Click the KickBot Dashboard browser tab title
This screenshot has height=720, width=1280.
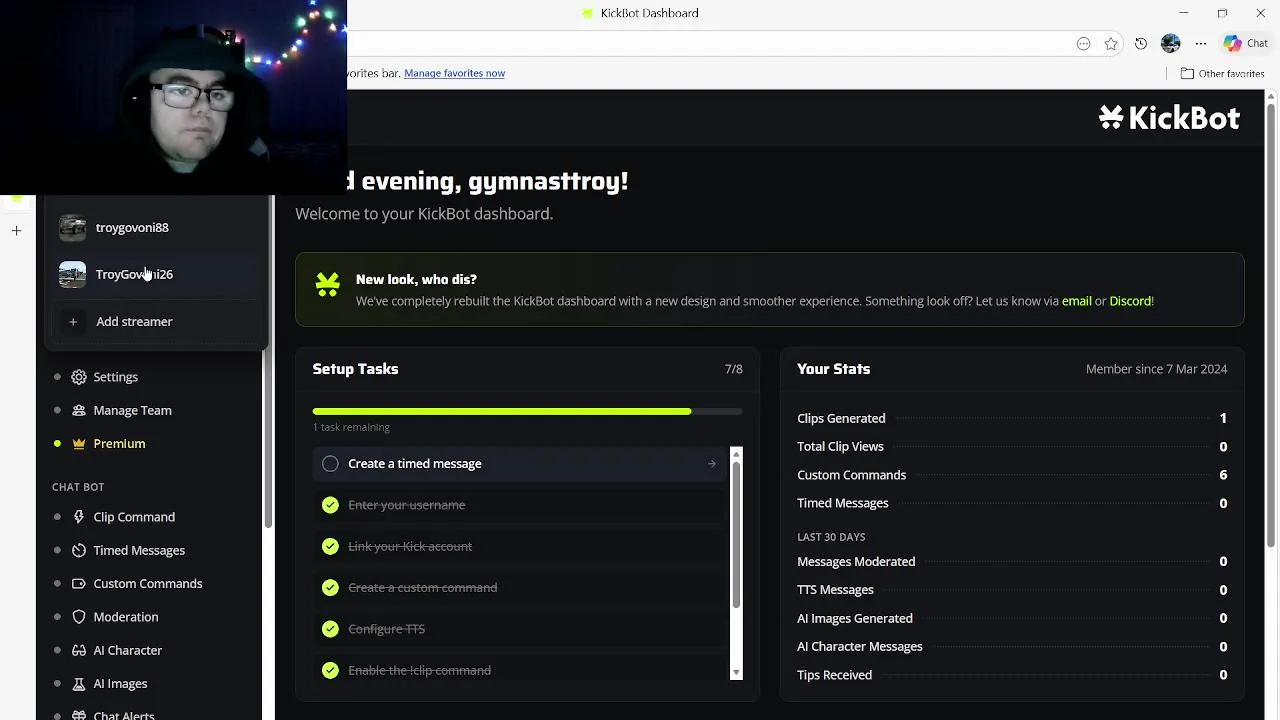coord(649,13)
